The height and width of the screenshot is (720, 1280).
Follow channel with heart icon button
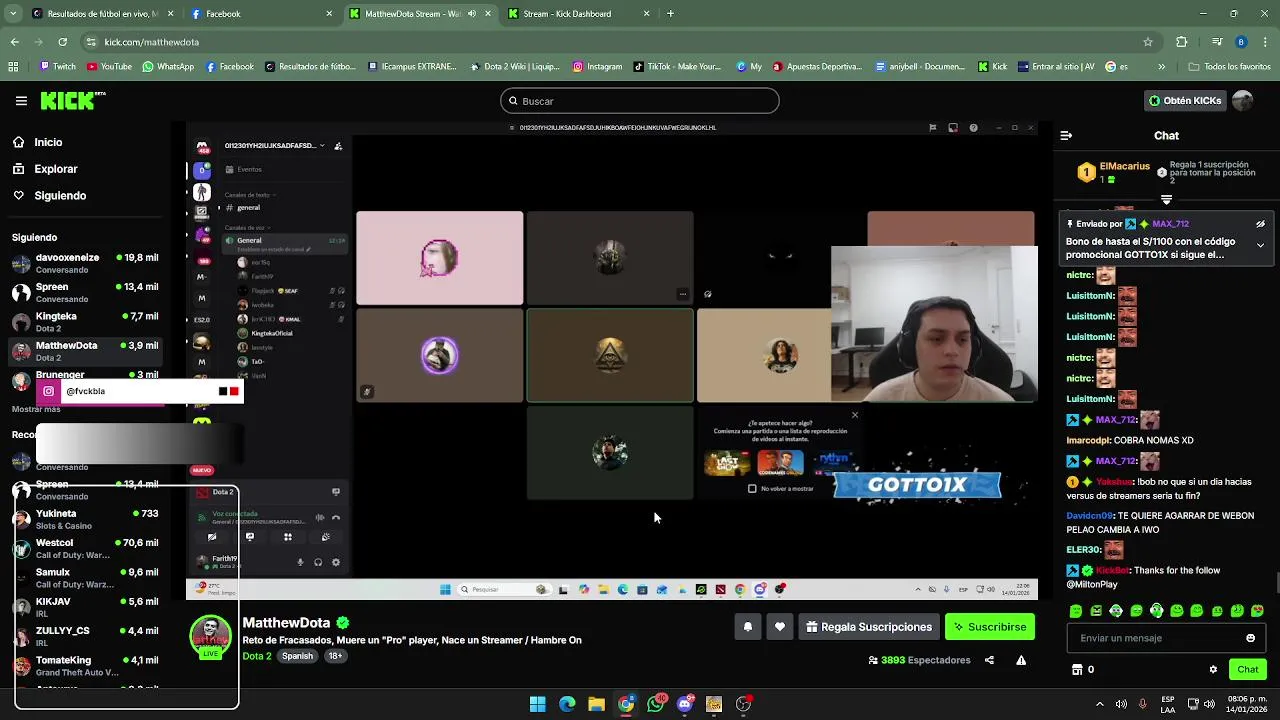(x=780, y=627)
